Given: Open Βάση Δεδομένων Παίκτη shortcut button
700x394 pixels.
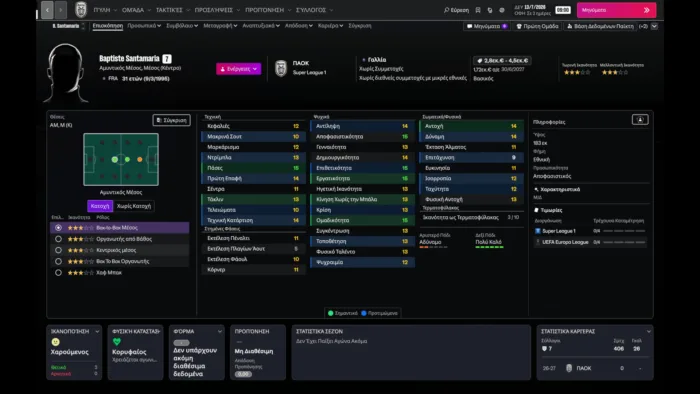Looking at the screenshot, I should point(600,26).
